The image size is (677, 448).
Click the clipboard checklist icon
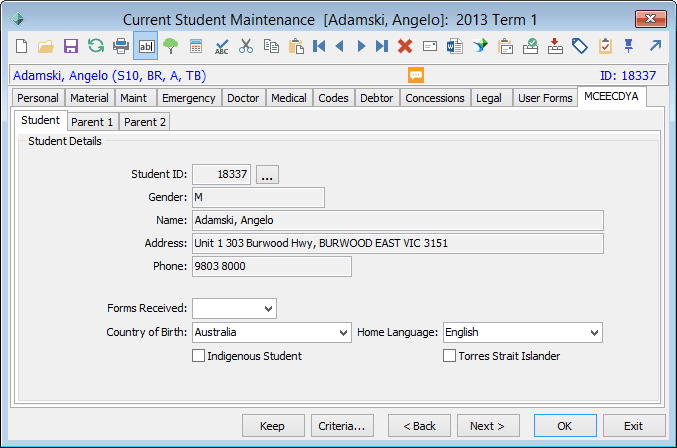coord(605,46)
